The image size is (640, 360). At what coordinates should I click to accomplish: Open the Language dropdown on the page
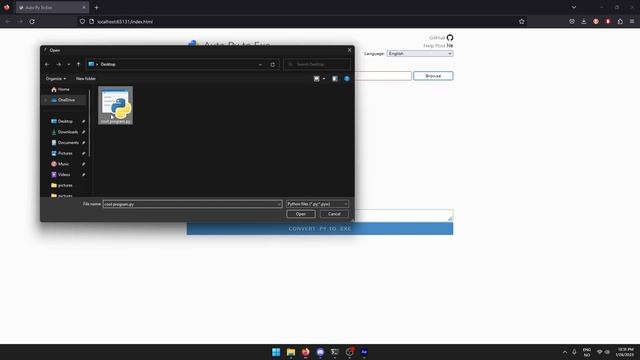(x=420, y=53)
